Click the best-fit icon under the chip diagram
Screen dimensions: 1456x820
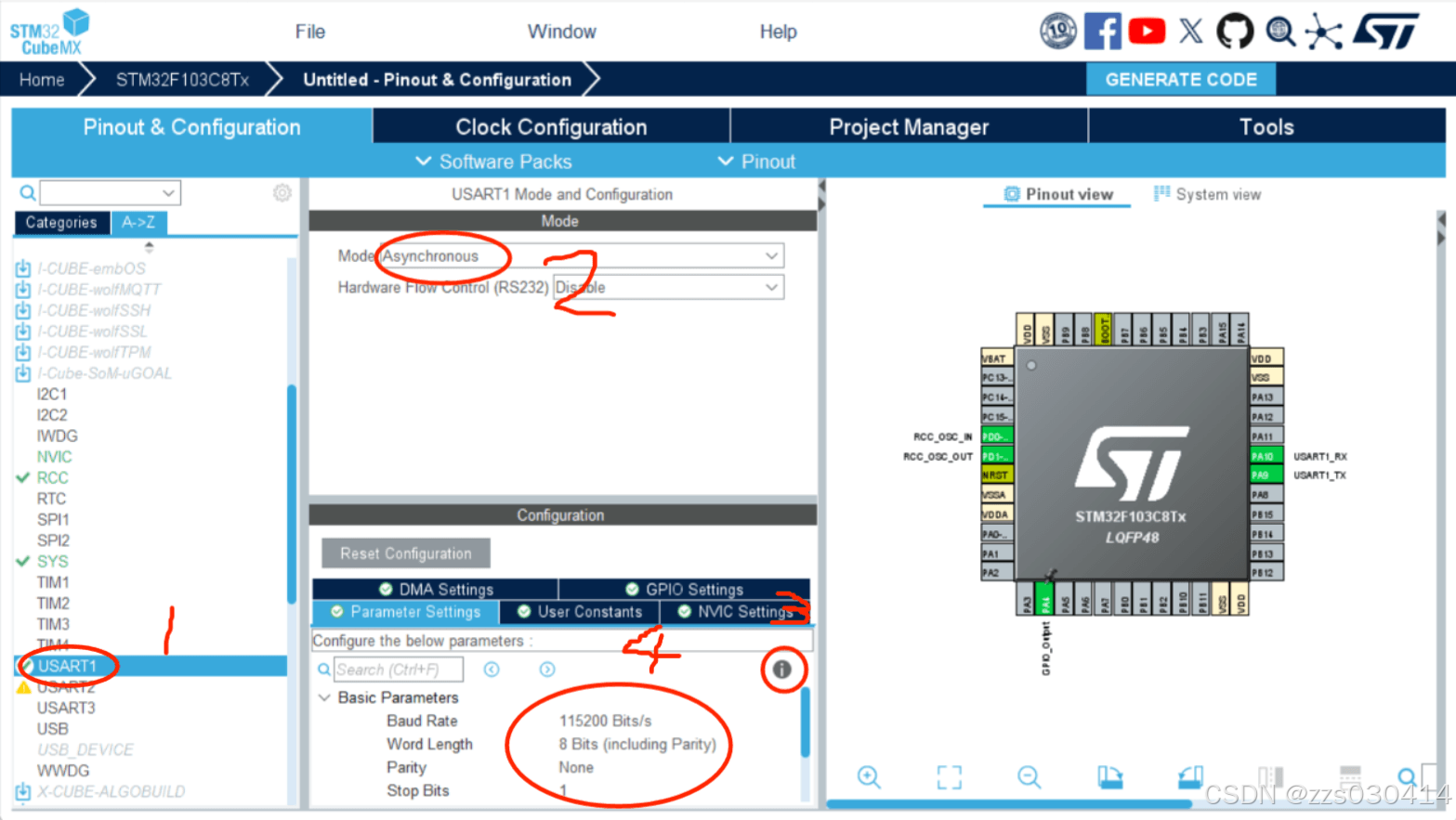[948, 778]
